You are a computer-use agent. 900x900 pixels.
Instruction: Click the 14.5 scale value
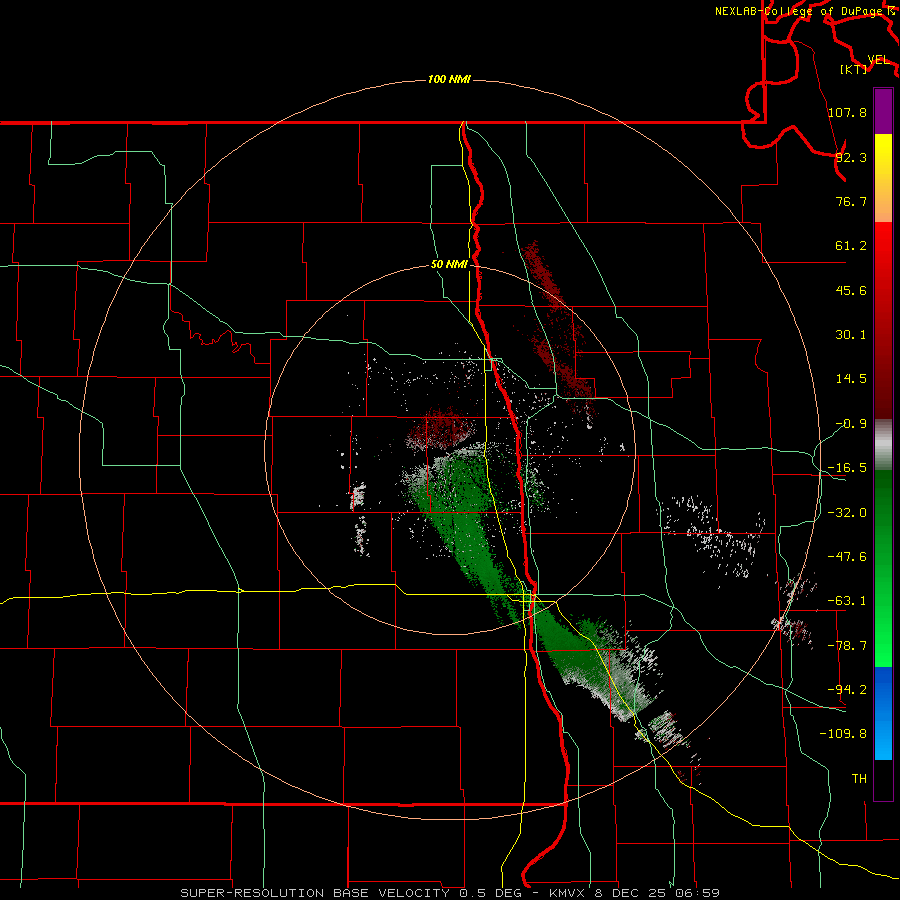851,379
